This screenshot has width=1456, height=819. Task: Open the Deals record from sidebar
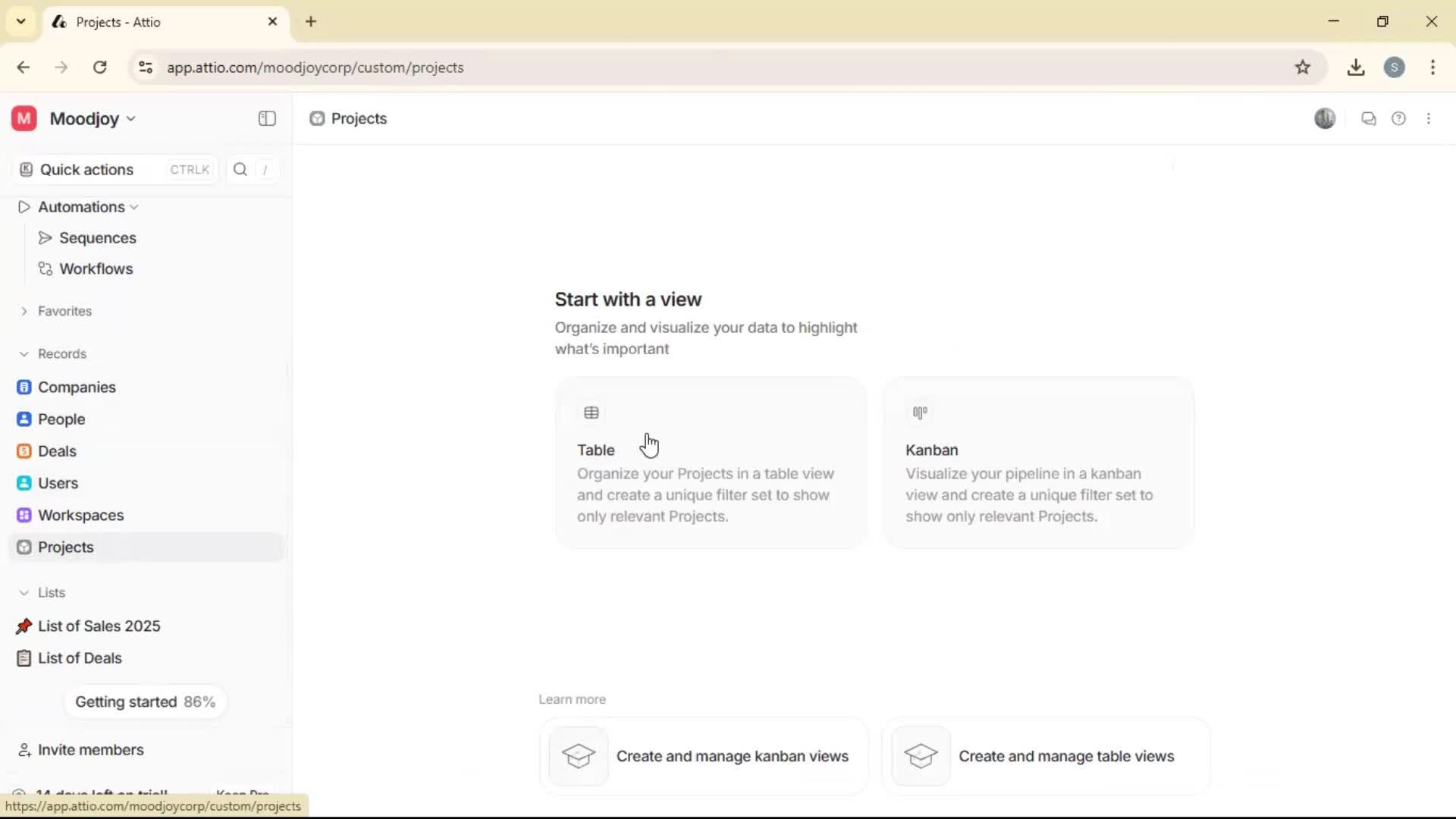point(56,450)
